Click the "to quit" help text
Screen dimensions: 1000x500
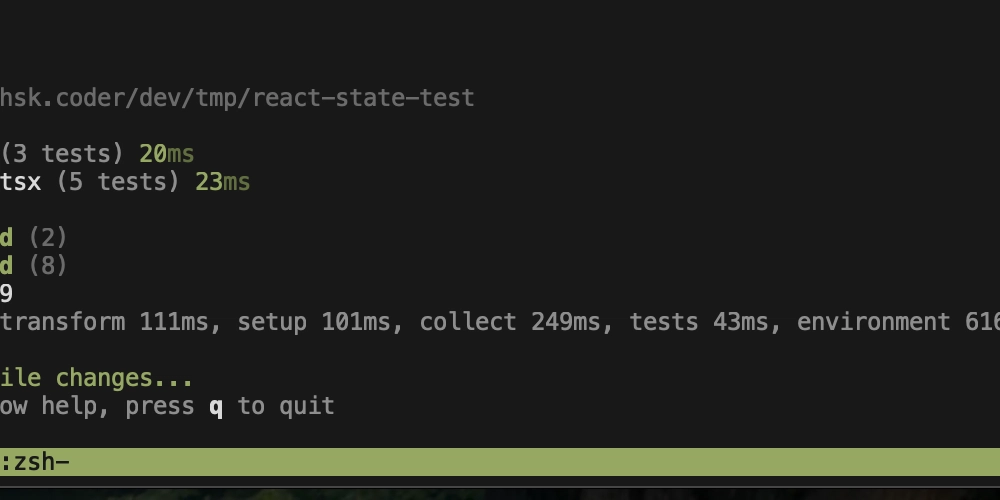pos(286,406)
